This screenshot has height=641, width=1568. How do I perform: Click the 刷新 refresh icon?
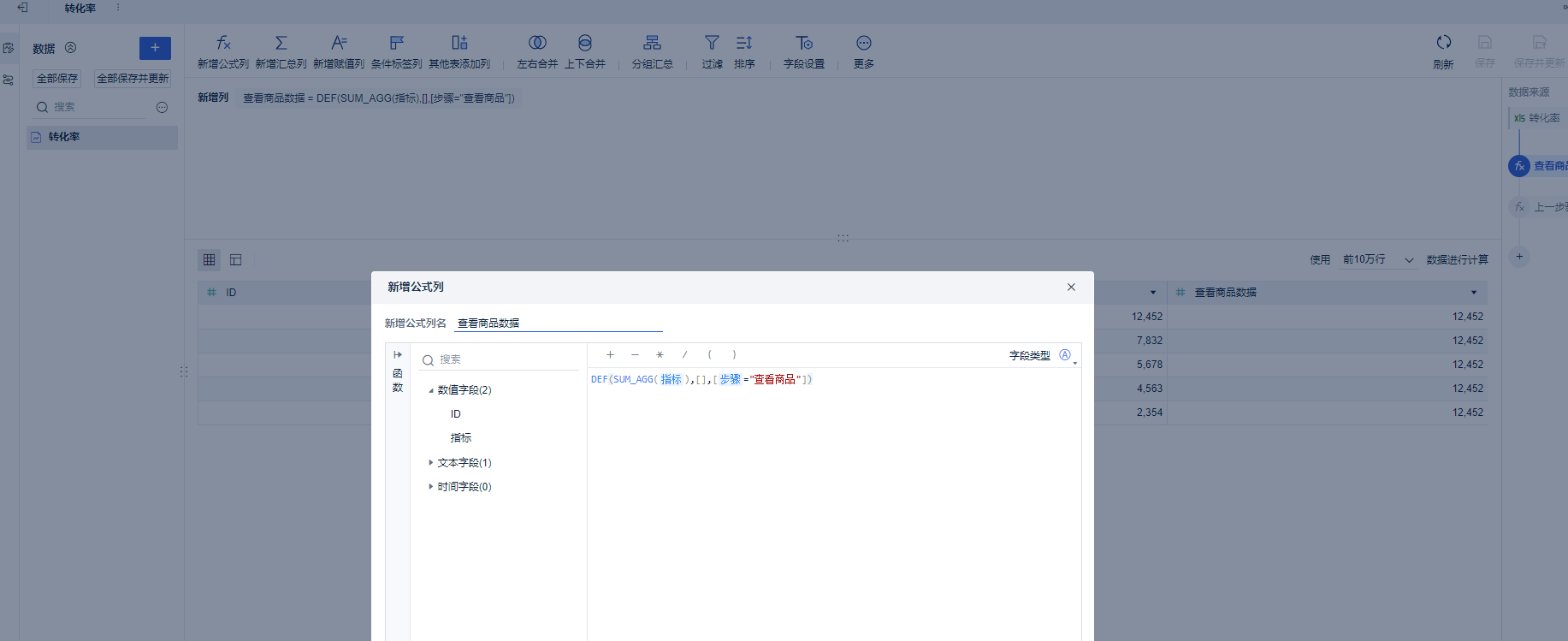pyautogui.click(x=1444, y=42)
